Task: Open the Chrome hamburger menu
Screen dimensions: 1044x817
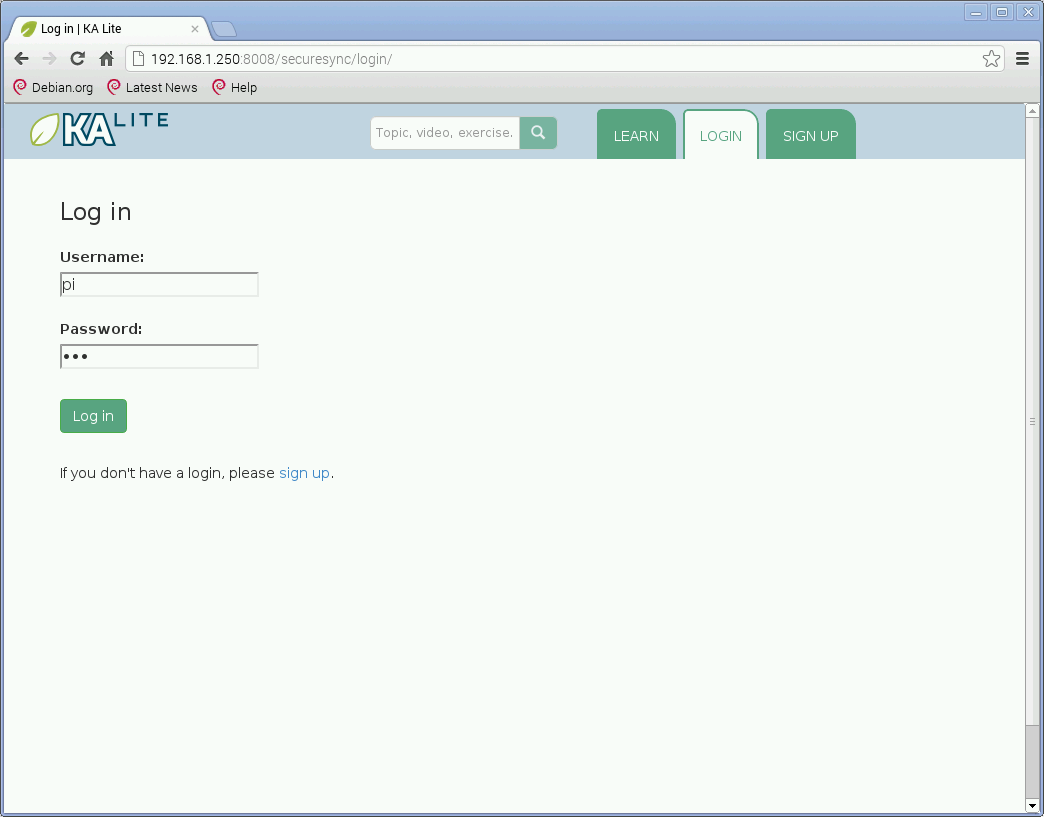Action: pos(1022,59)
